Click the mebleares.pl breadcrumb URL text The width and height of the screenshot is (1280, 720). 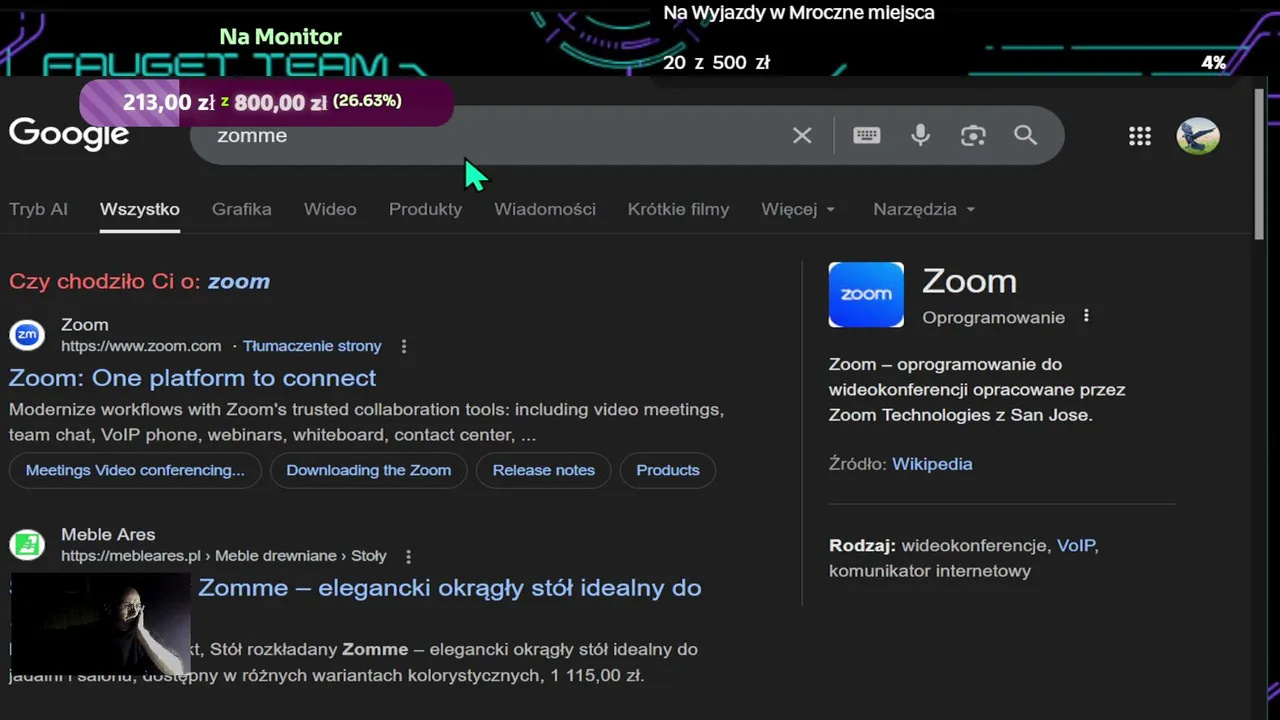click(x=224, y=556)
